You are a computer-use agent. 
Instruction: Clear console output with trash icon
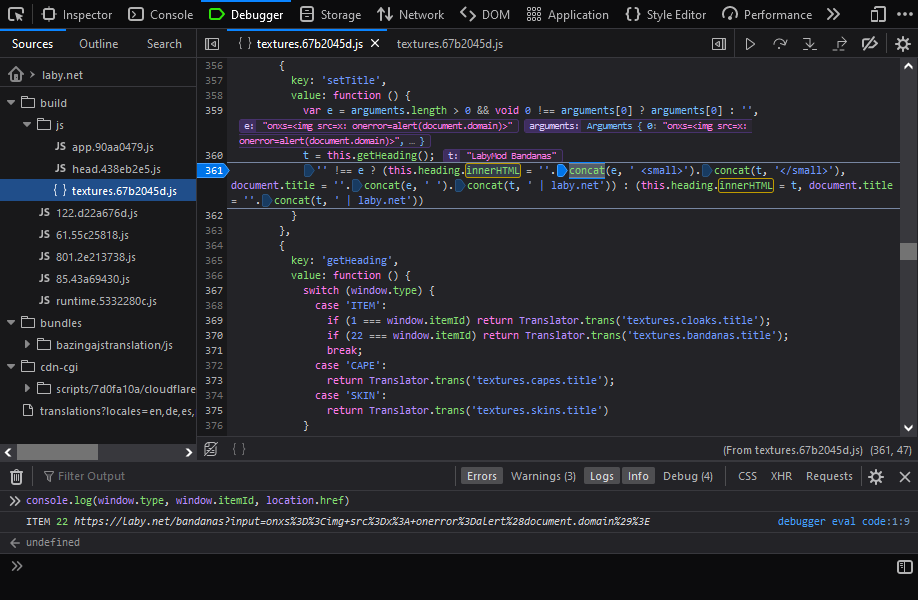coord(16,476)
